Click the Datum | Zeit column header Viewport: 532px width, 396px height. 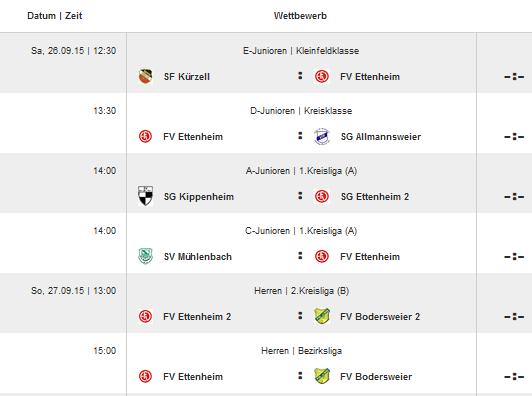pyautogui.click(x=55, y=16)
